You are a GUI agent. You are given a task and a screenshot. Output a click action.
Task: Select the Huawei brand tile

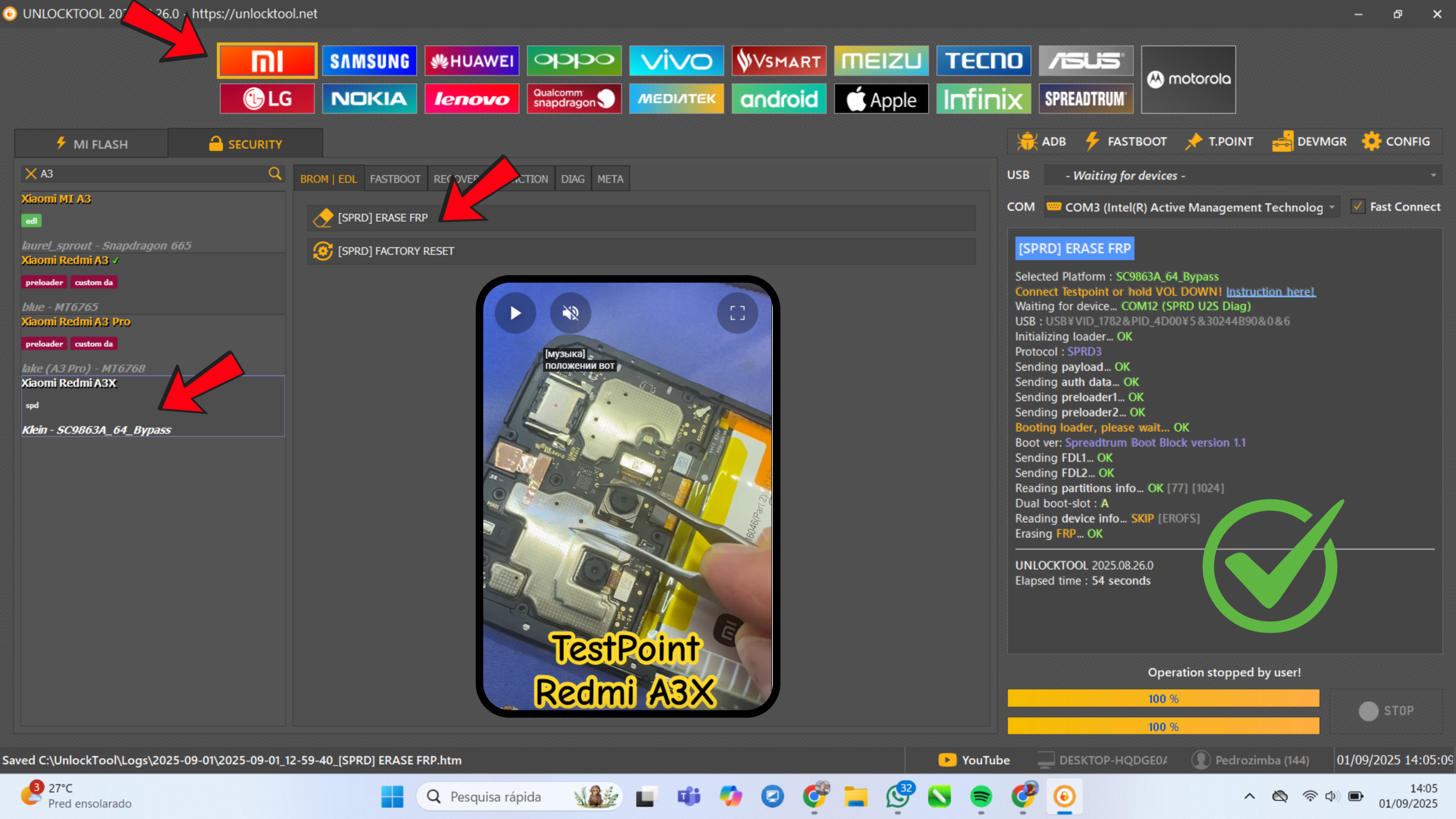point(471,60)
